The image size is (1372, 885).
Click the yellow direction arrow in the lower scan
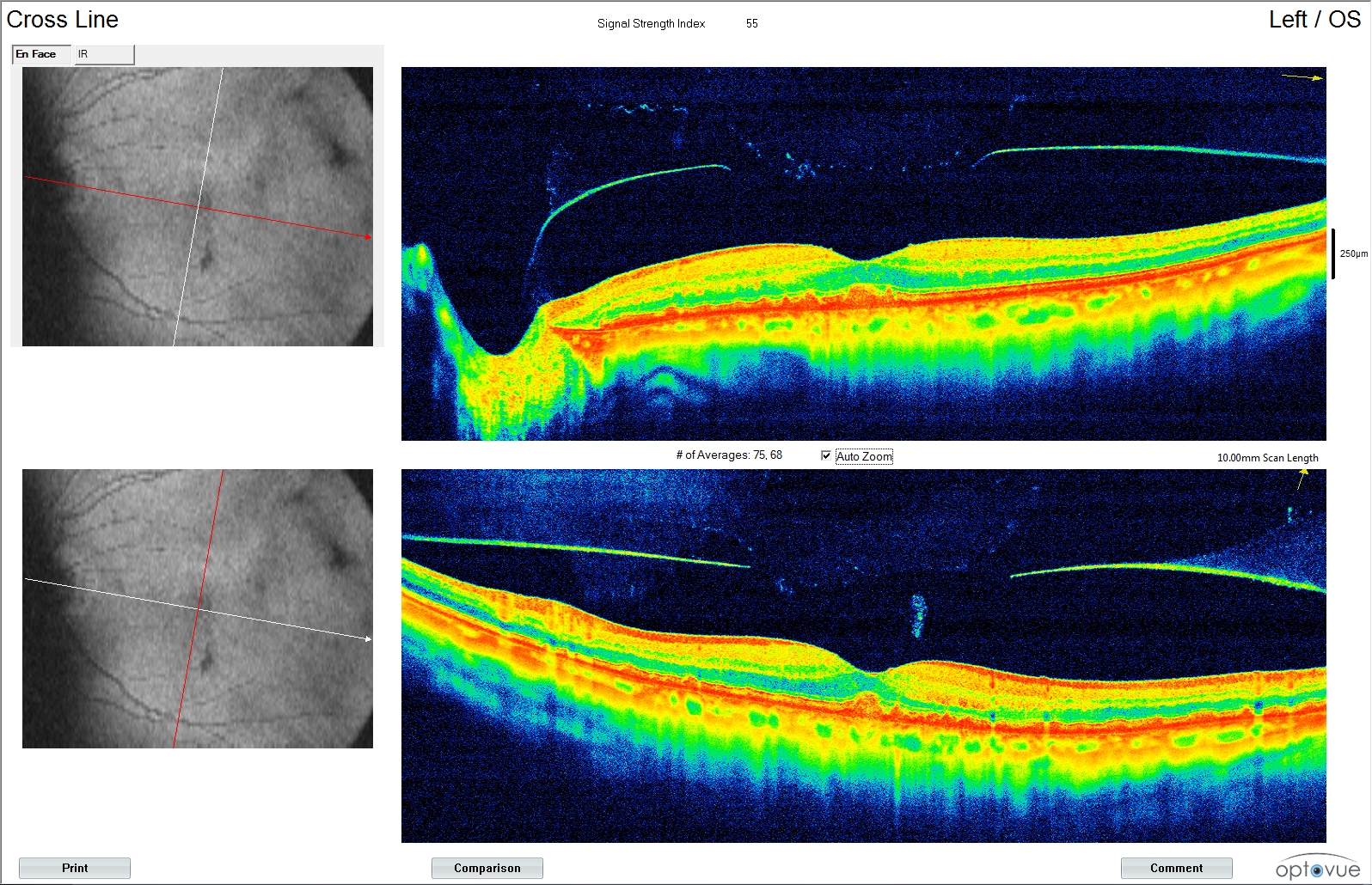(x=1302, y=480)
